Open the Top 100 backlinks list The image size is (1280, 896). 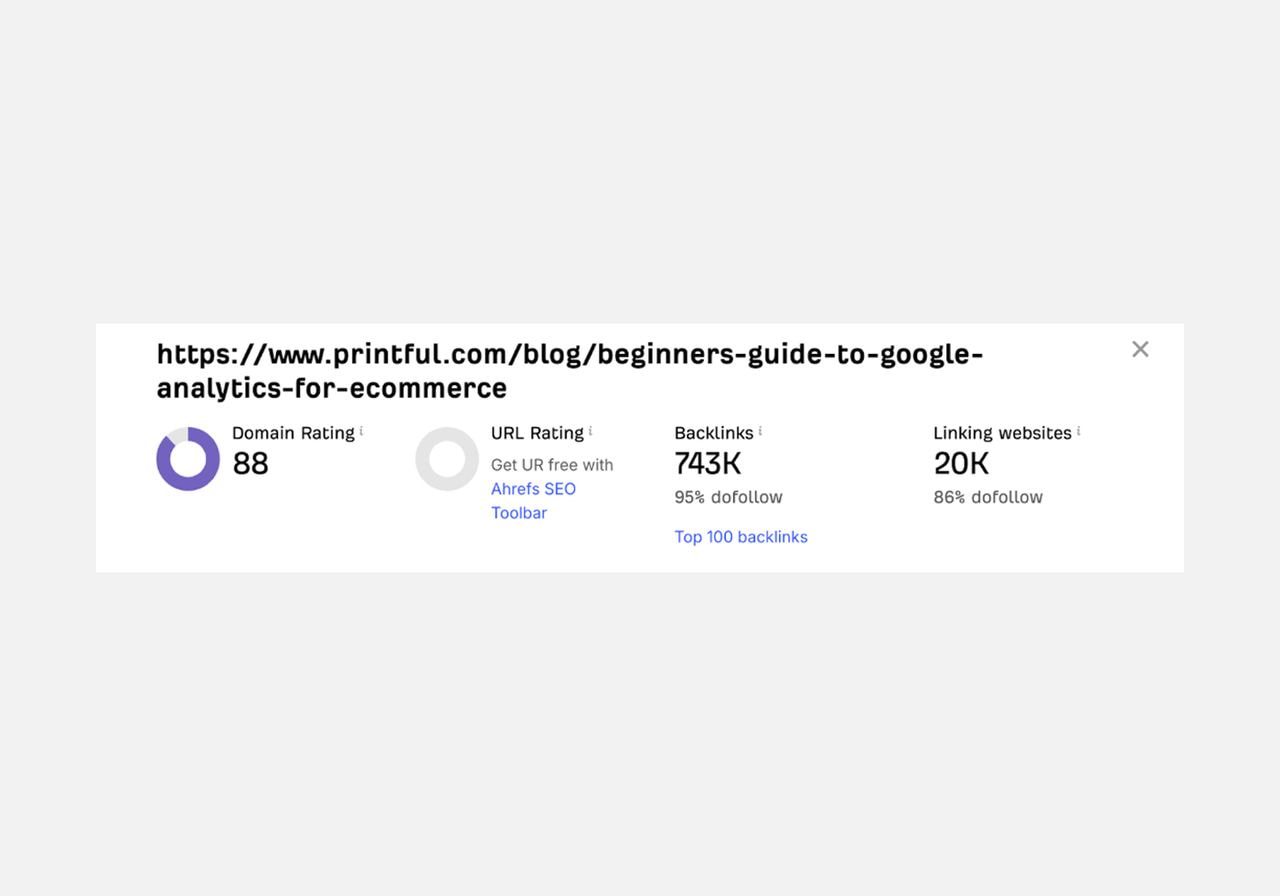[x=741, y=537]
